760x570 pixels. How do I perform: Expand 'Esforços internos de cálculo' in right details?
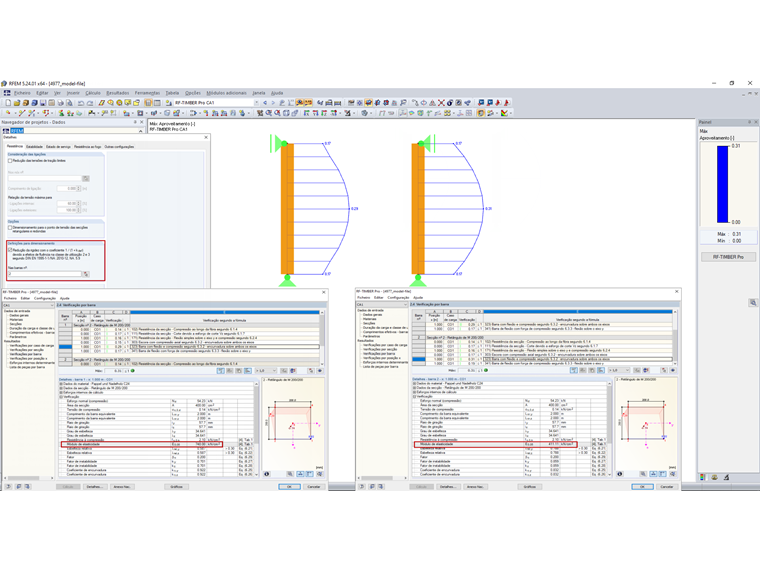pos(414,393)
